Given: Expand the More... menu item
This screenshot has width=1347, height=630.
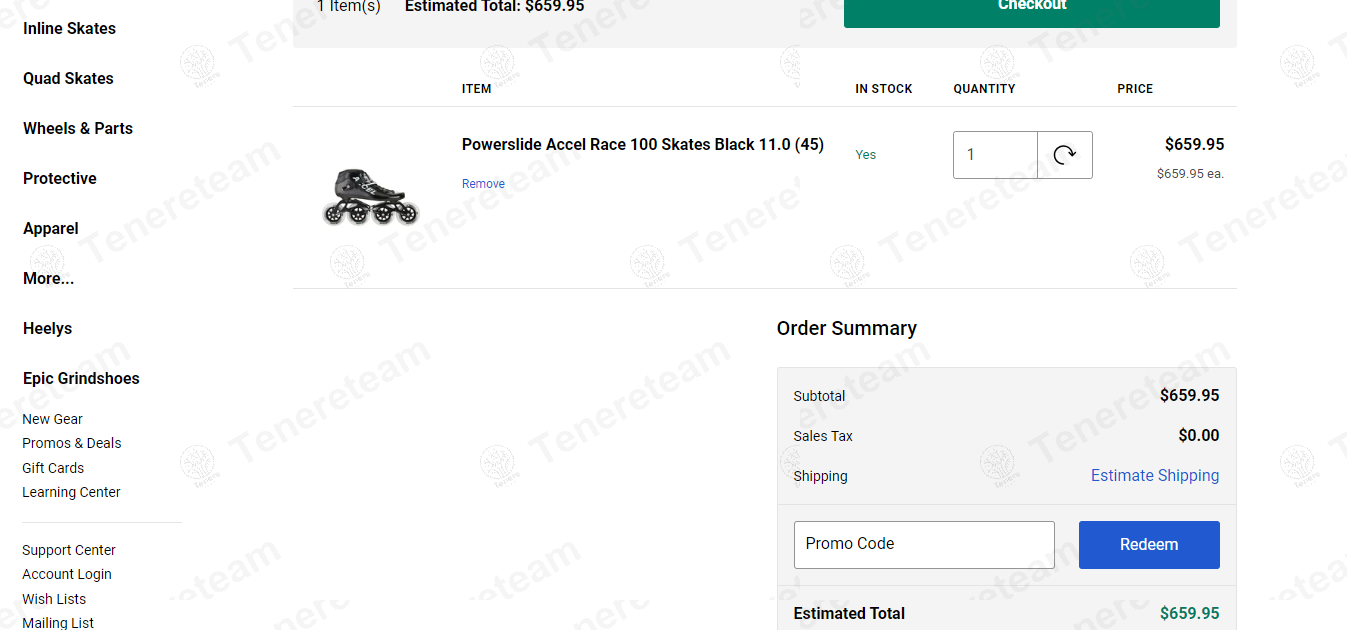Looking at the screenshot, I should pos(49,279).
